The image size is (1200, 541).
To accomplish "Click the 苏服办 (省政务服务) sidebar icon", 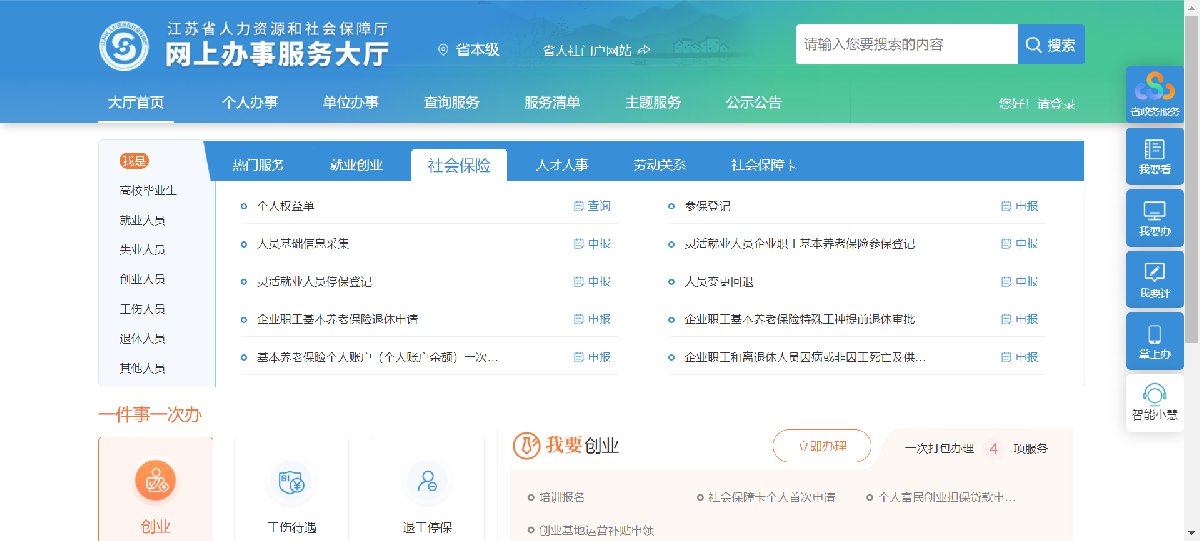I will [x=1154, y=90].
